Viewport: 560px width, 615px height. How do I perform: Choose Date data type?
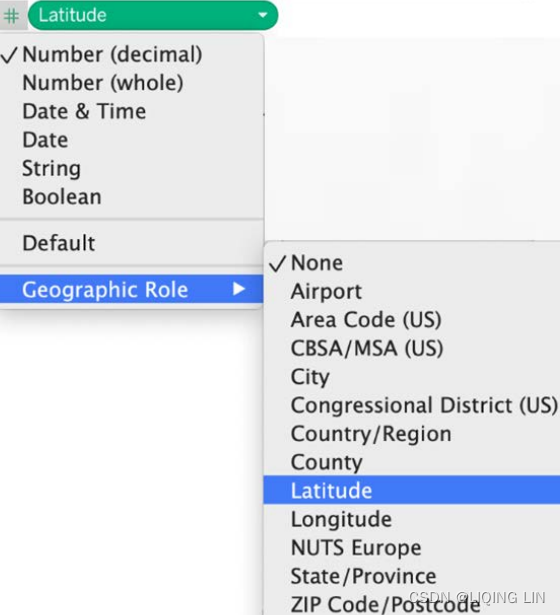(132, 140)
